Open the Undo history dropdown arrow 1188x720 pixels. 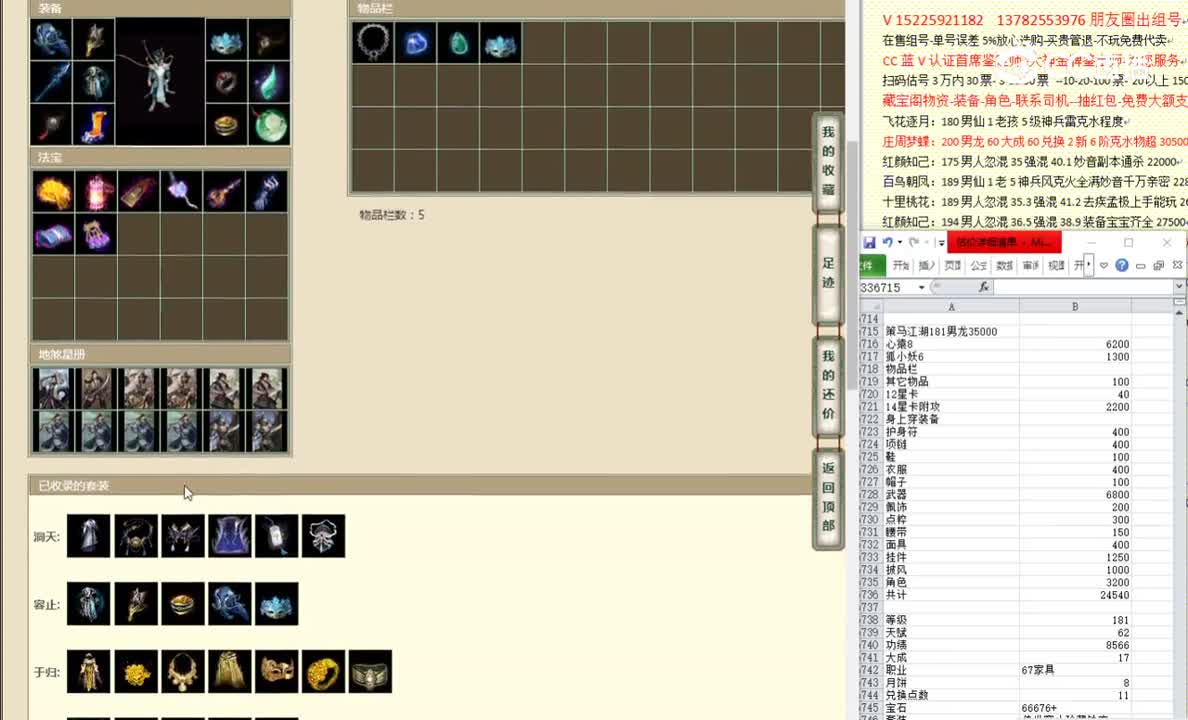(900, 242)
